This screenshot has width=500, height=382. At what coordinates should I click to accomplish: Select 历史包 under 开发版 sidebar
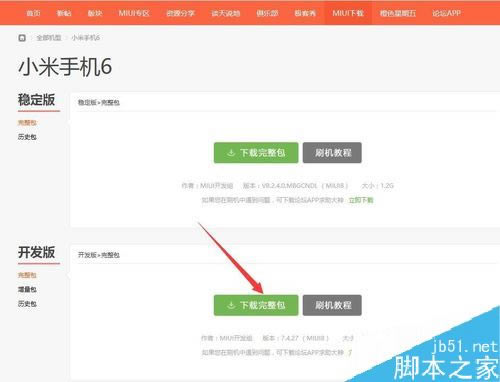(27, 304)
